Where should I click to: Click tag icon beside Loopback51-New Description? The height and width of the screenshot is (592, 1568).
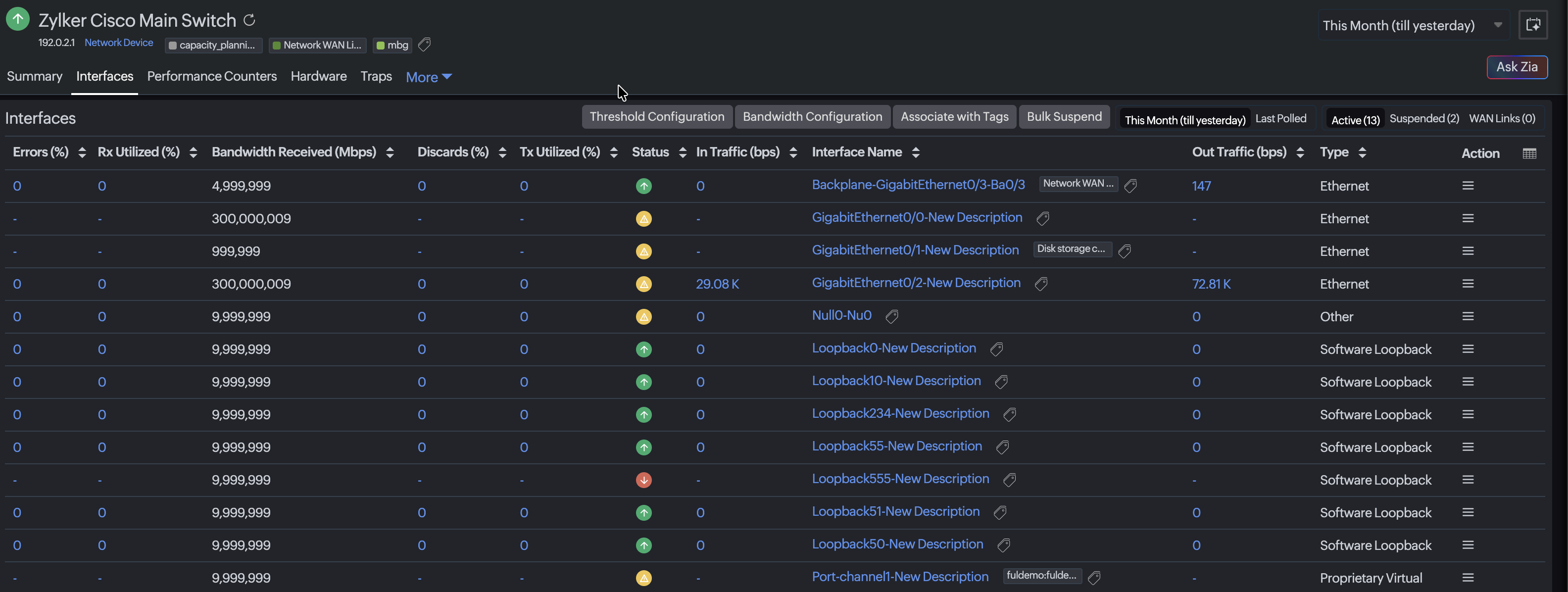pos(1000,513)
